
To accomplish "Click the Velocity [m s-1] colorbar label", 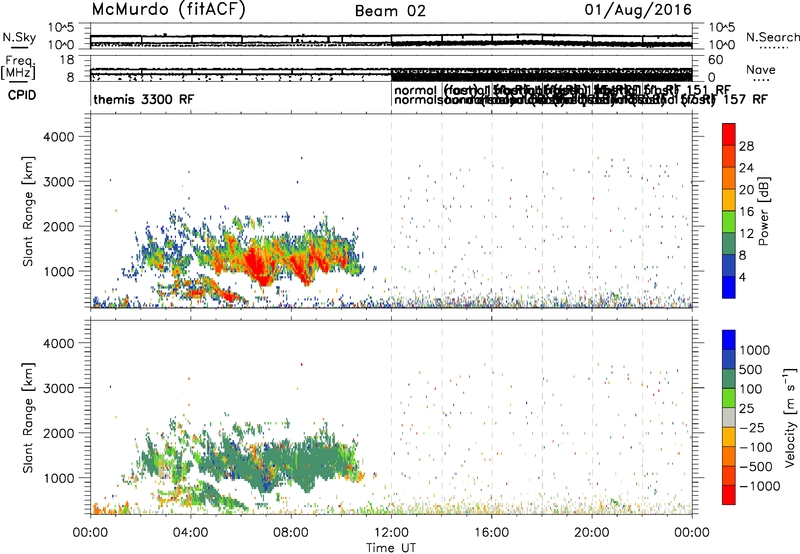I will click(x=790, y=417).
